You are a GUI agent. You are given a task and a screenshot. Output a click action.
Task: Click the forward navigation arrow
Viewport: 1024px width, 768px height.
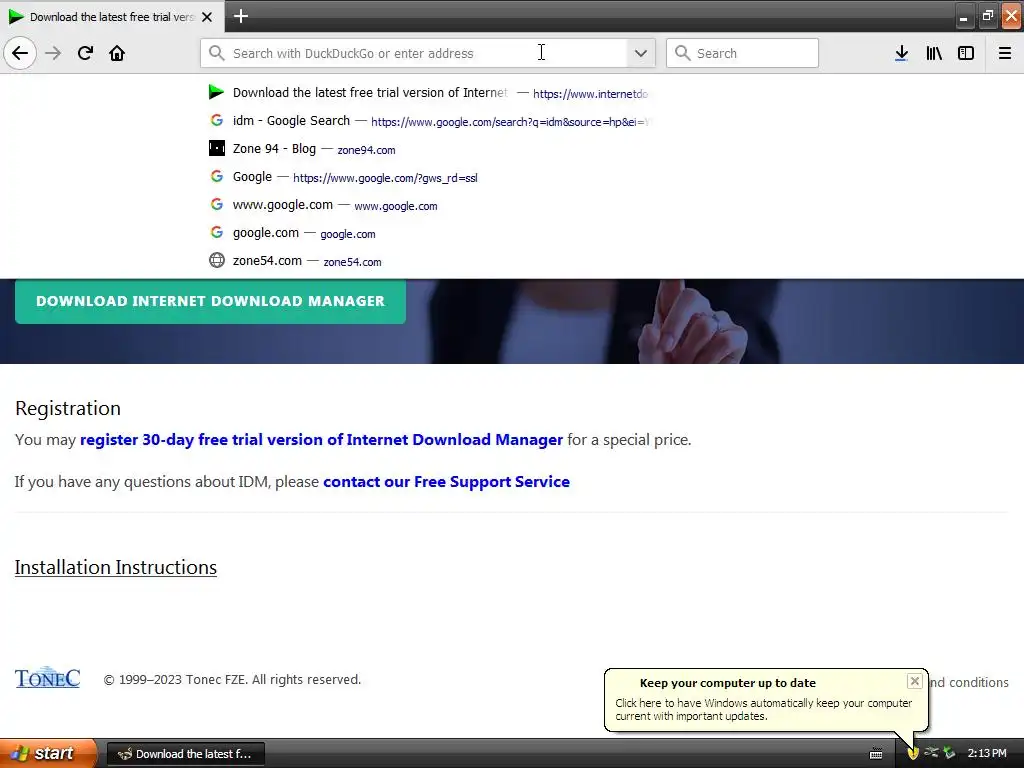click(x=53, y=53)
